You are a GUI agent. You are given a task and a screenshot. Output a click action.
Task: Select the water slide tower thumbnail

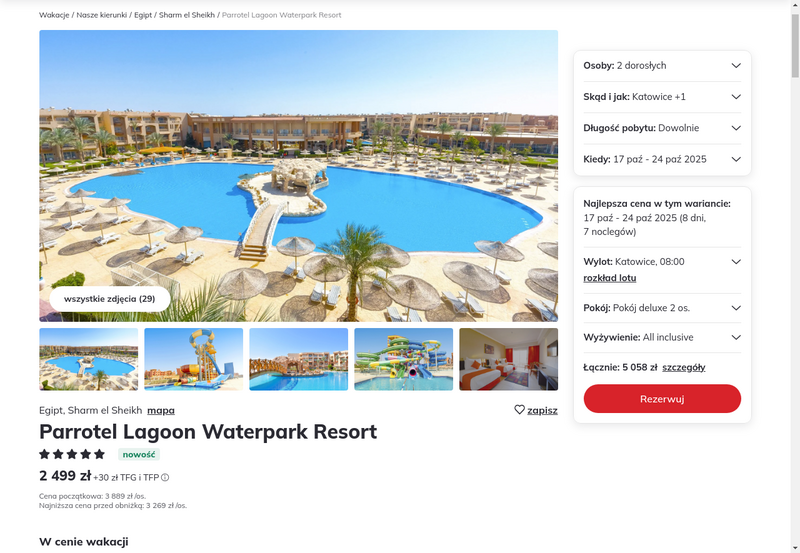(x=194, y=359)
